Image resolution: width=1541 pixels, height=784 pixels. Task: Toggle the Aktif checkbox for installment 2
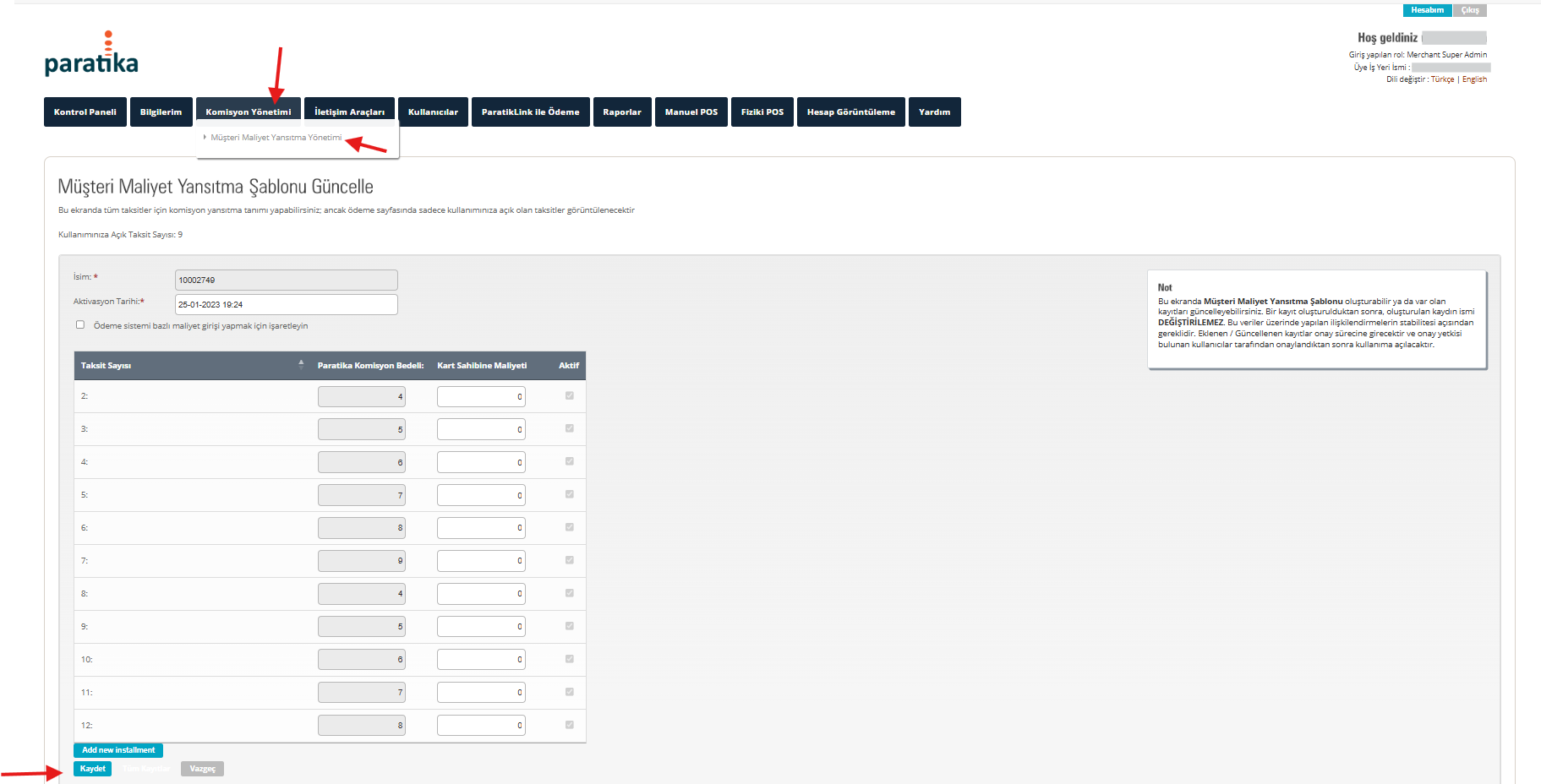(x=569, y=395)
